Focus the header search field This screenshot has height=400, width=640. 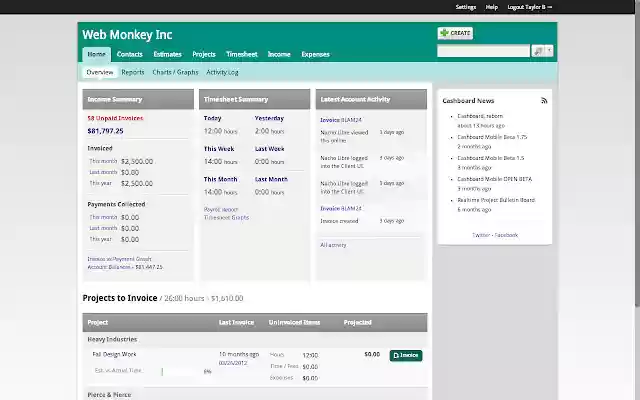click(483, 51)
